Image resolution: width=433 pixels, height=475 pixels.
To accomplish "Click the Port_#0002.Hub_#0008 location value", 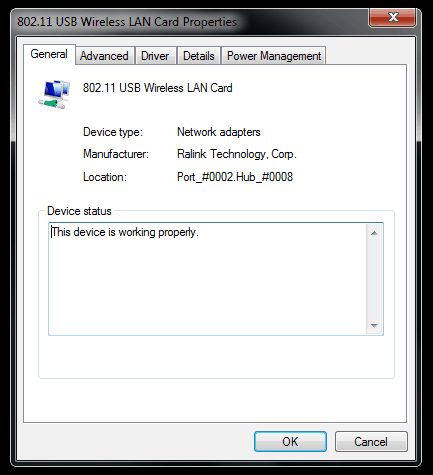I will tap(235, 177).
